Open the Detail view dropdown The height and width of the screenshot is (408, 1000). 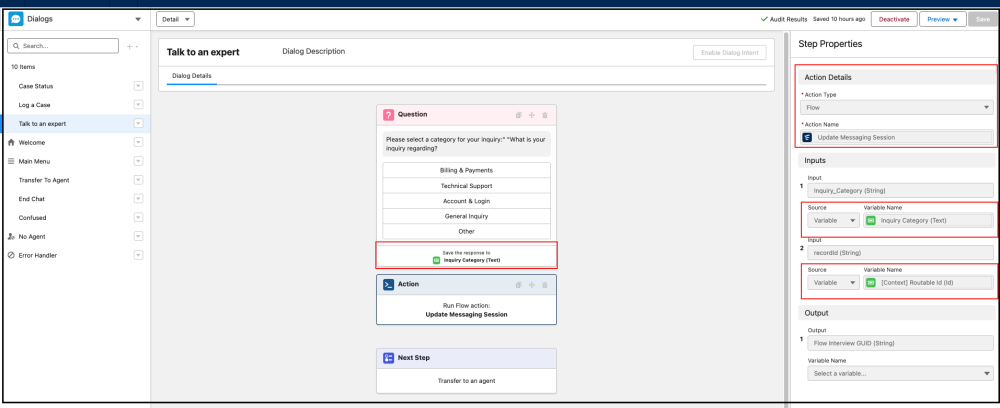pyautogui.click(x=176, y=19)
